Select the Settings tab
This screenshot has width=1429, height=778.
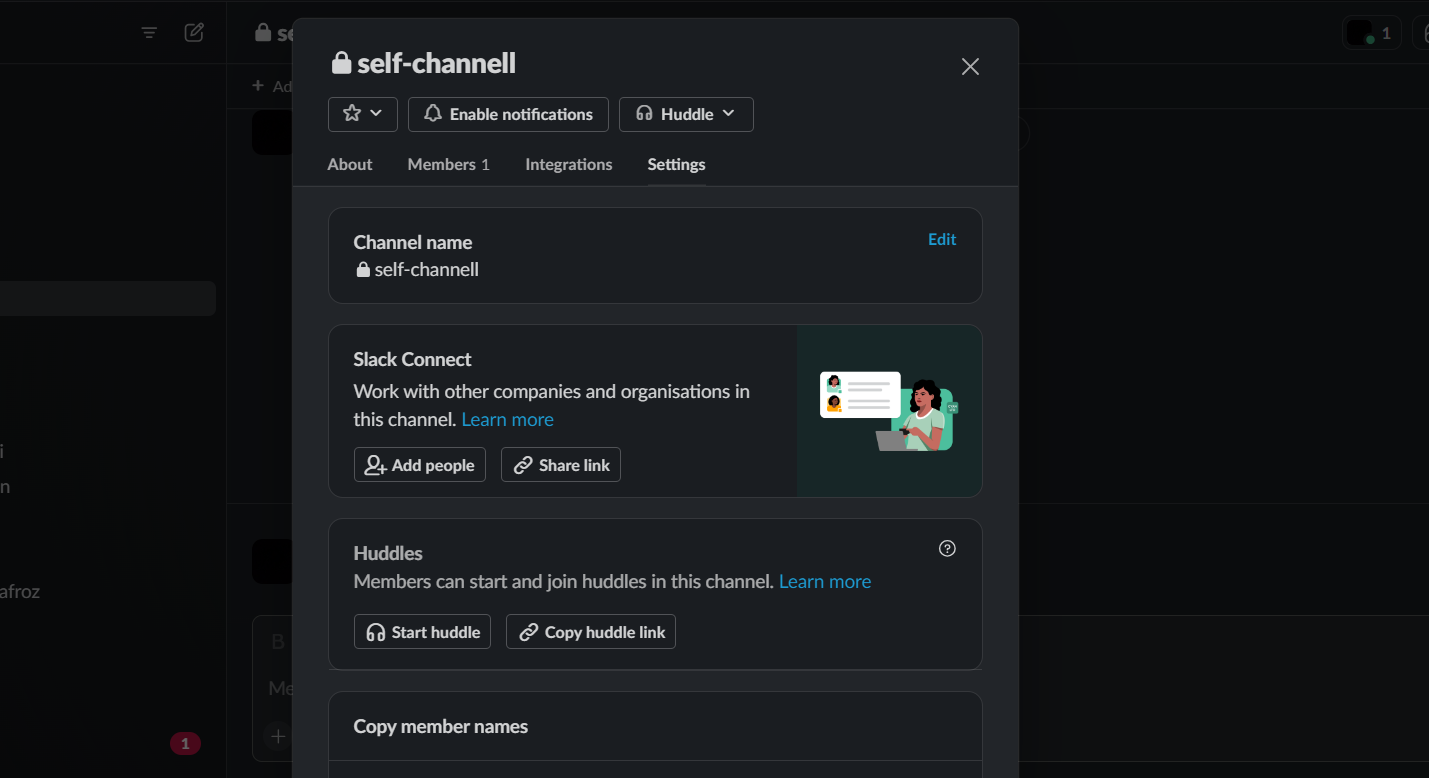point(676,164)
